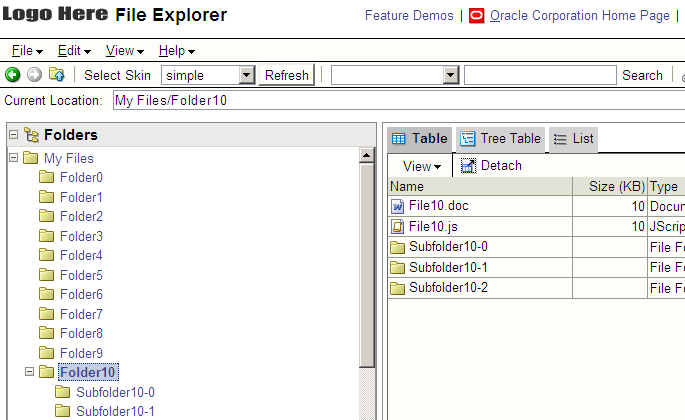
Task: Select Folder1 in the tree
Action: pyautogui.click(x=81, y=197)
